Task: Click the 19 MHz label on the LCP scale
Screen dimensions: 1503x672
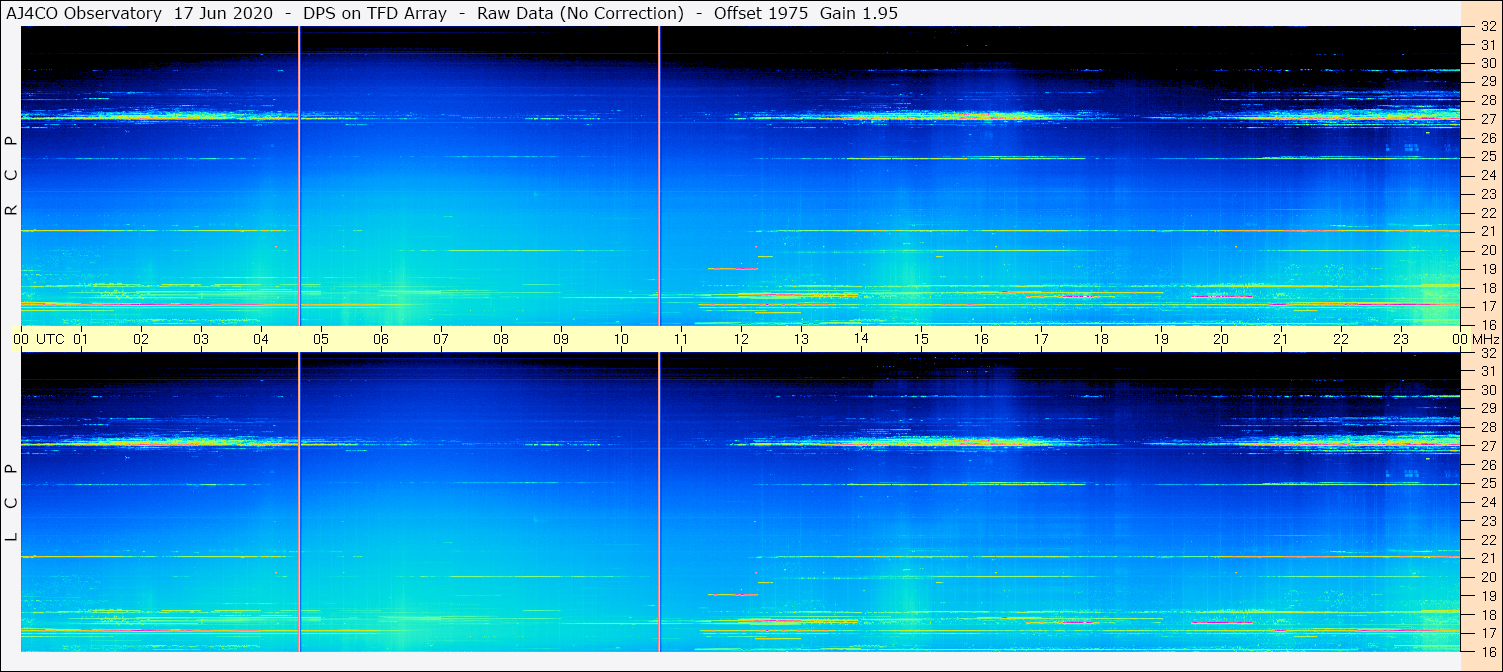Action: [1487, 596]
